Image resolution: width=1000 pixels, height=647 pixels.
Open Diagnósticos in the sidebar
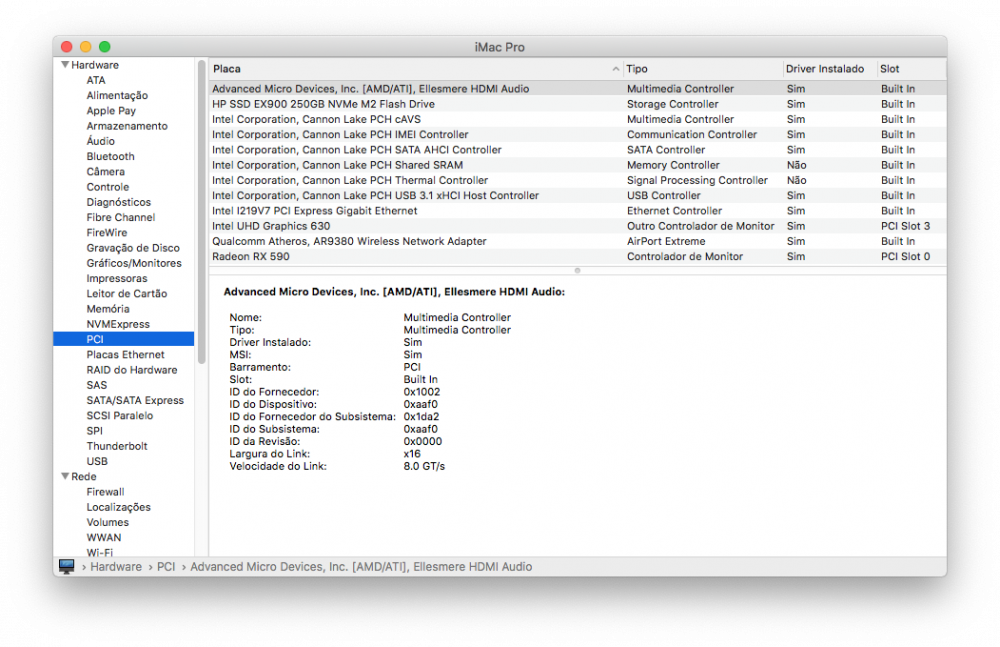click(x=119, y=202)
